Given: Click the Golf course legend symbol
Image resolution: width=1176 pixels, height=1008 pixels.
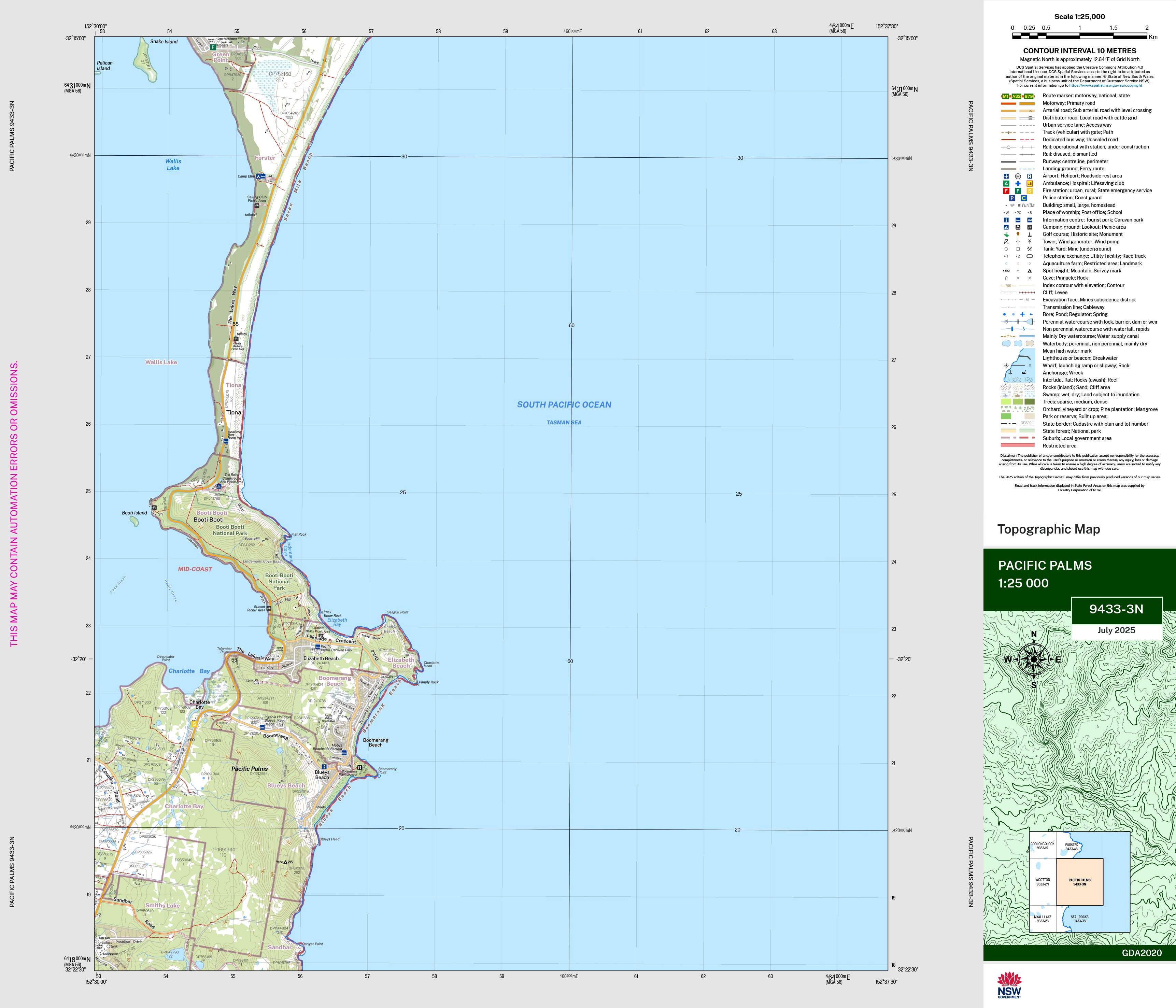Looking at the screenshot, I should (1006, 235).
